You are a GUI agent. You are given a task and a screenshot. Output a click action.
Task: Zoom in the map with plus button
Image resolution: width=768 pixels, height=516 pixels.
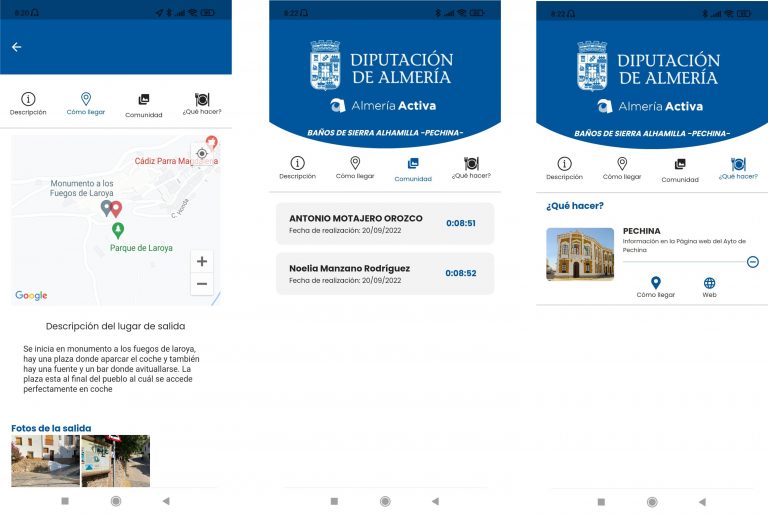[202, 262]
